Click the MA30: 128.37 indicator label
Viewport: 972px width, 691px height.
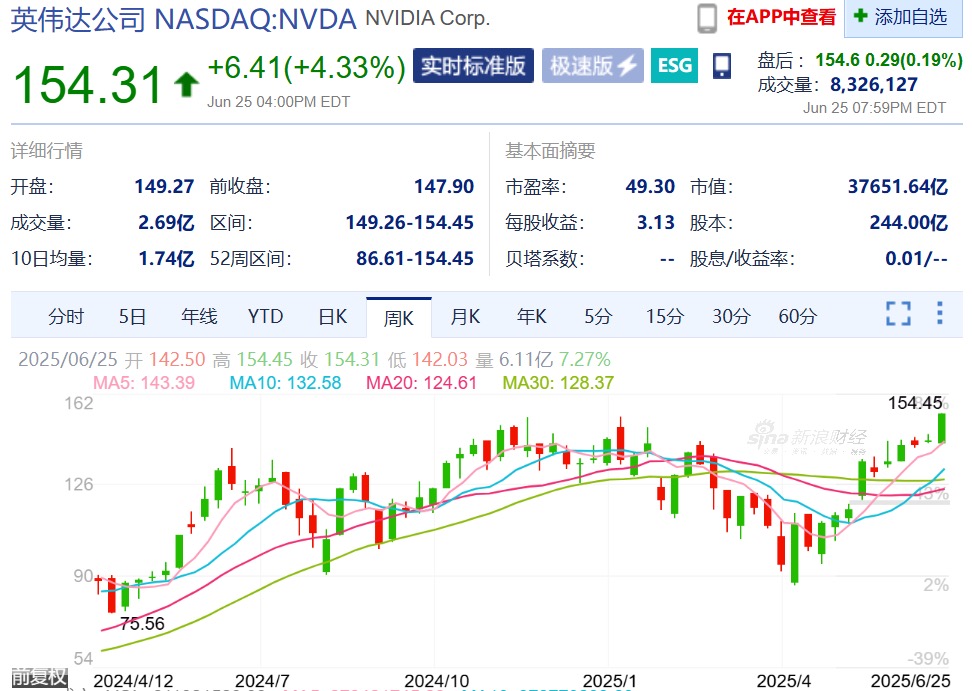pyautogui.click(x=558, y=382)
